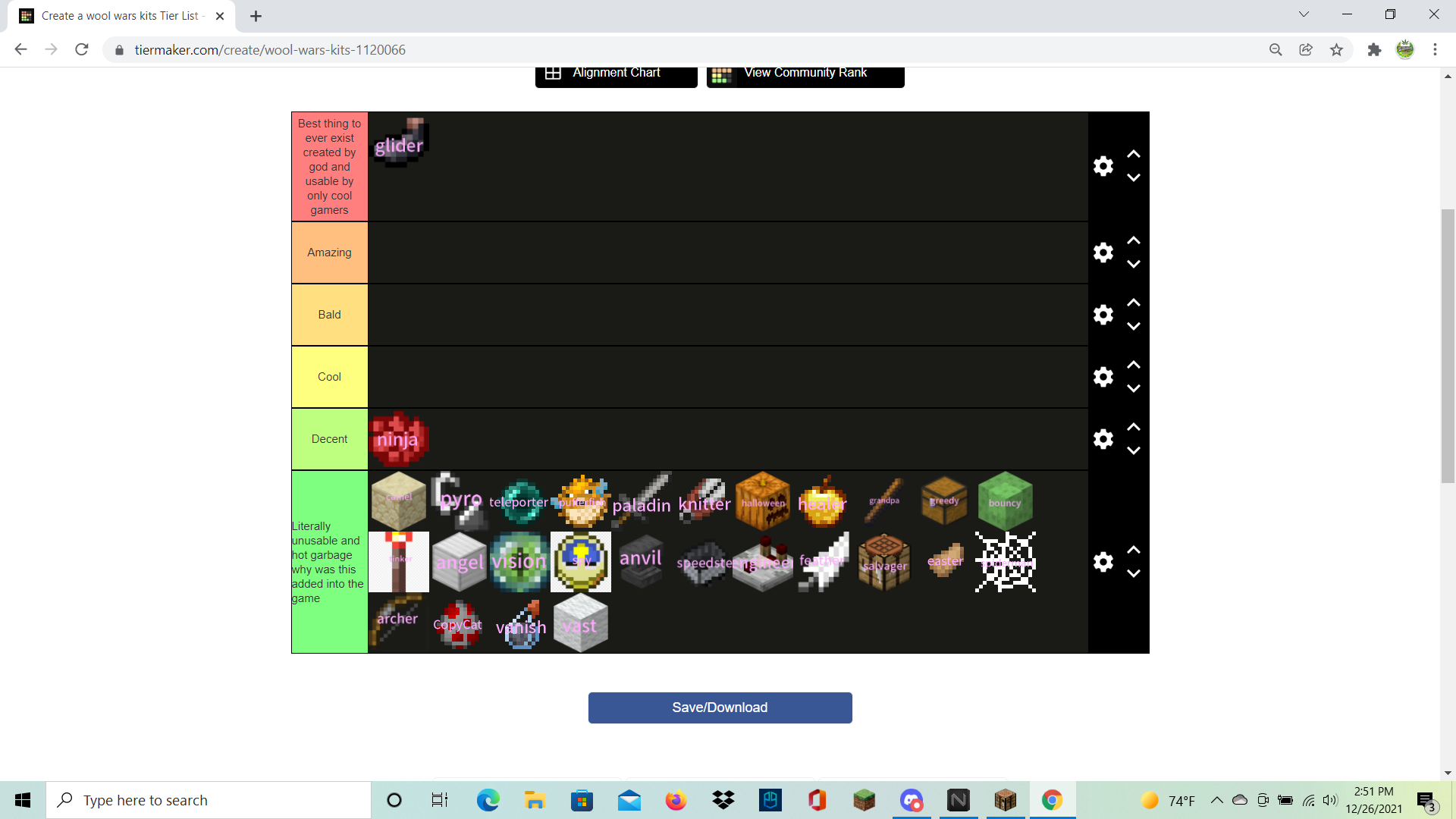Open the Windows Start menu

23,800
